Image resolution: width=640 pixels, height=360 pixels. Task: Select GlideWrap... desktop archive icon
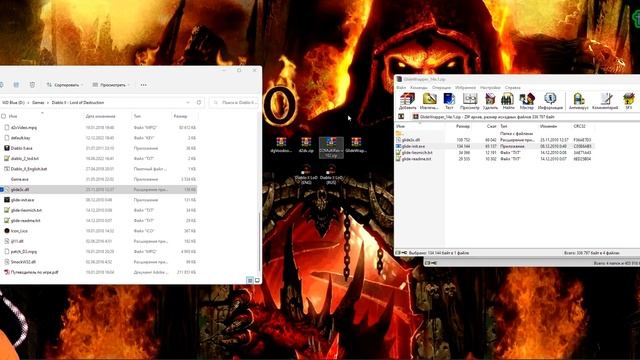click(x=356, y=145)
